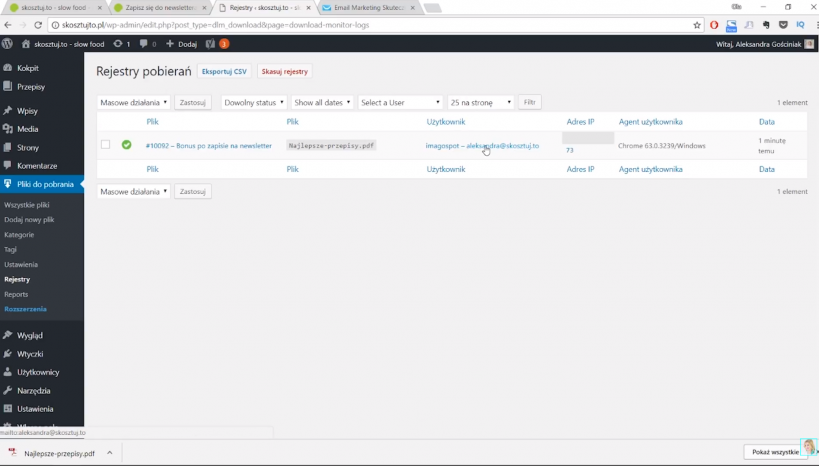819x466 pixels.
Task: Switch to Email Marketing tab
Action: pos(369,8)
